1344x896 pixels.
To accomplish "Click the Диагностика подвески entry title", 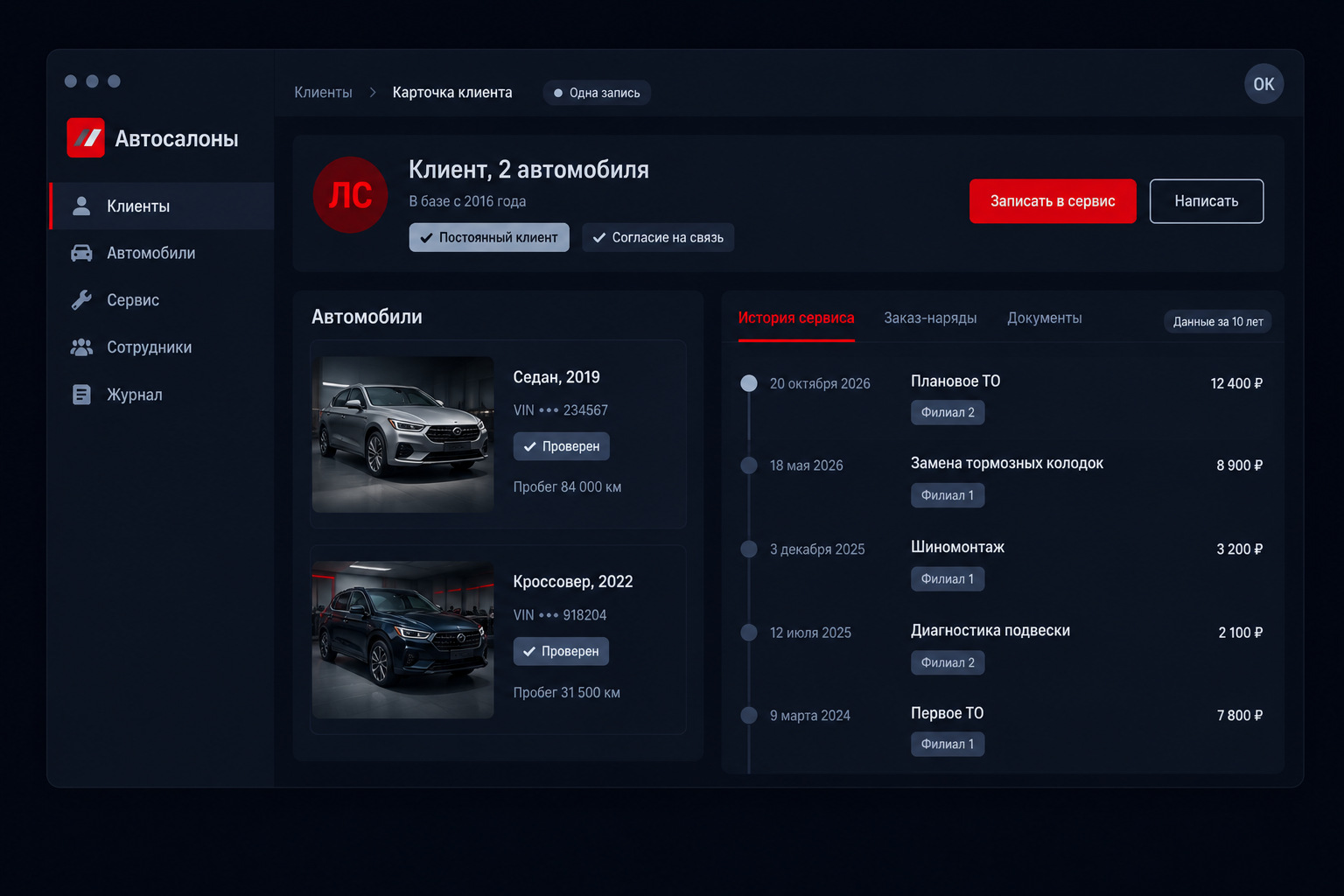I will [x=990, y=631].
